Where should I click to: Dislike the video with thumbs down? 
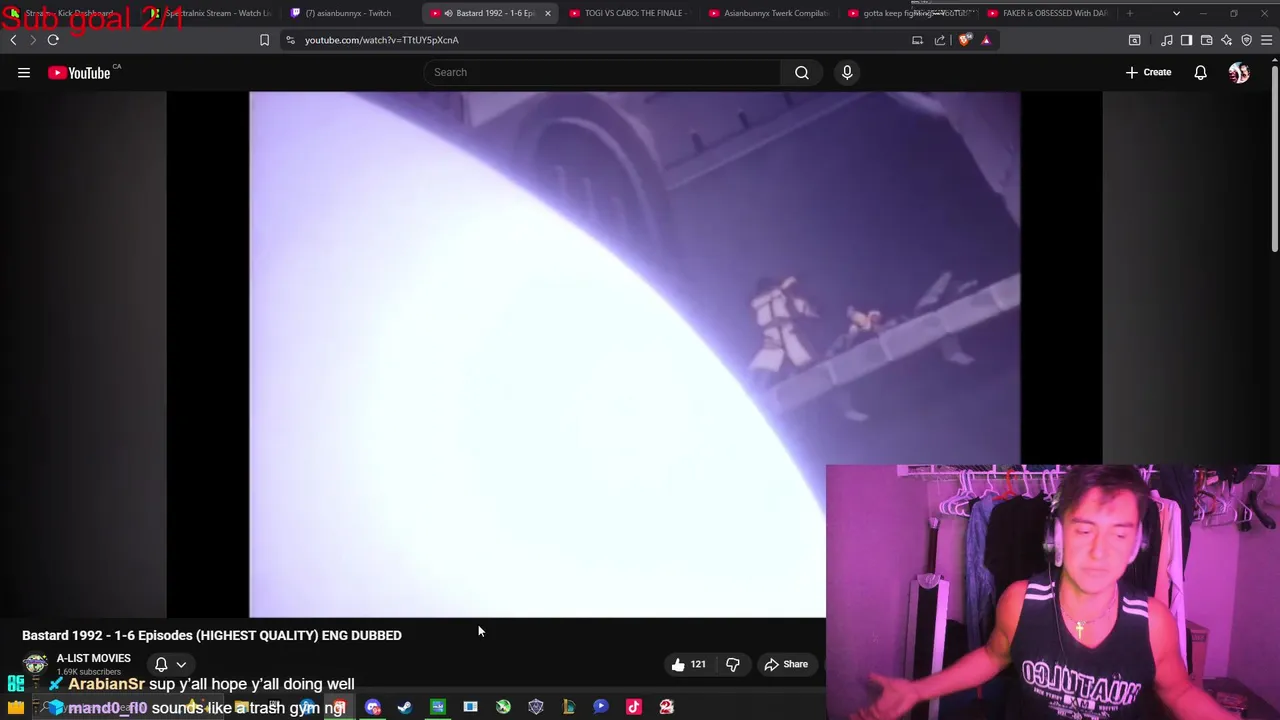tap(733, 664)
